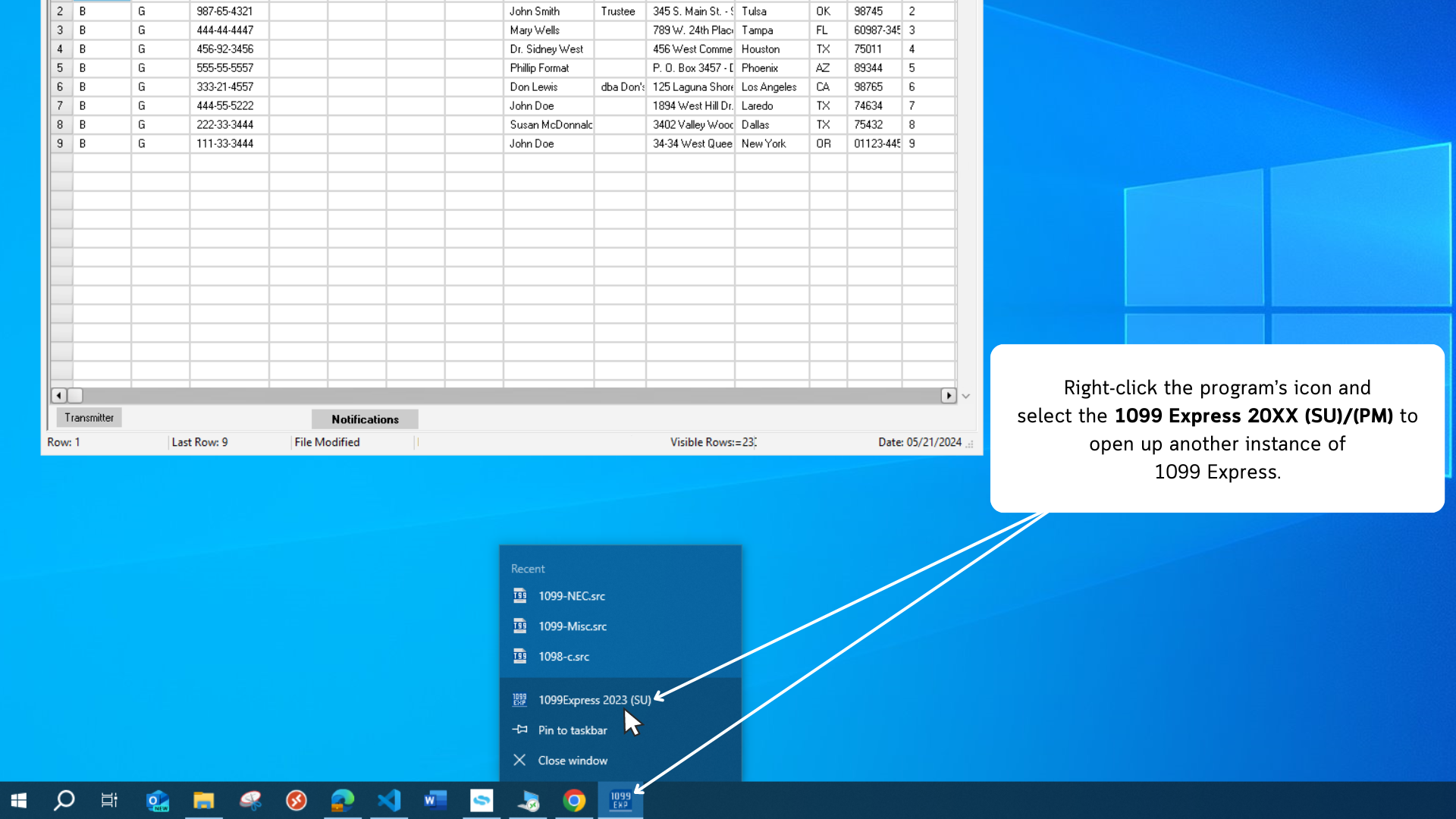Open Task View from the taskbar
Viewport: 1456px width, 819px height.
(109, 800)
